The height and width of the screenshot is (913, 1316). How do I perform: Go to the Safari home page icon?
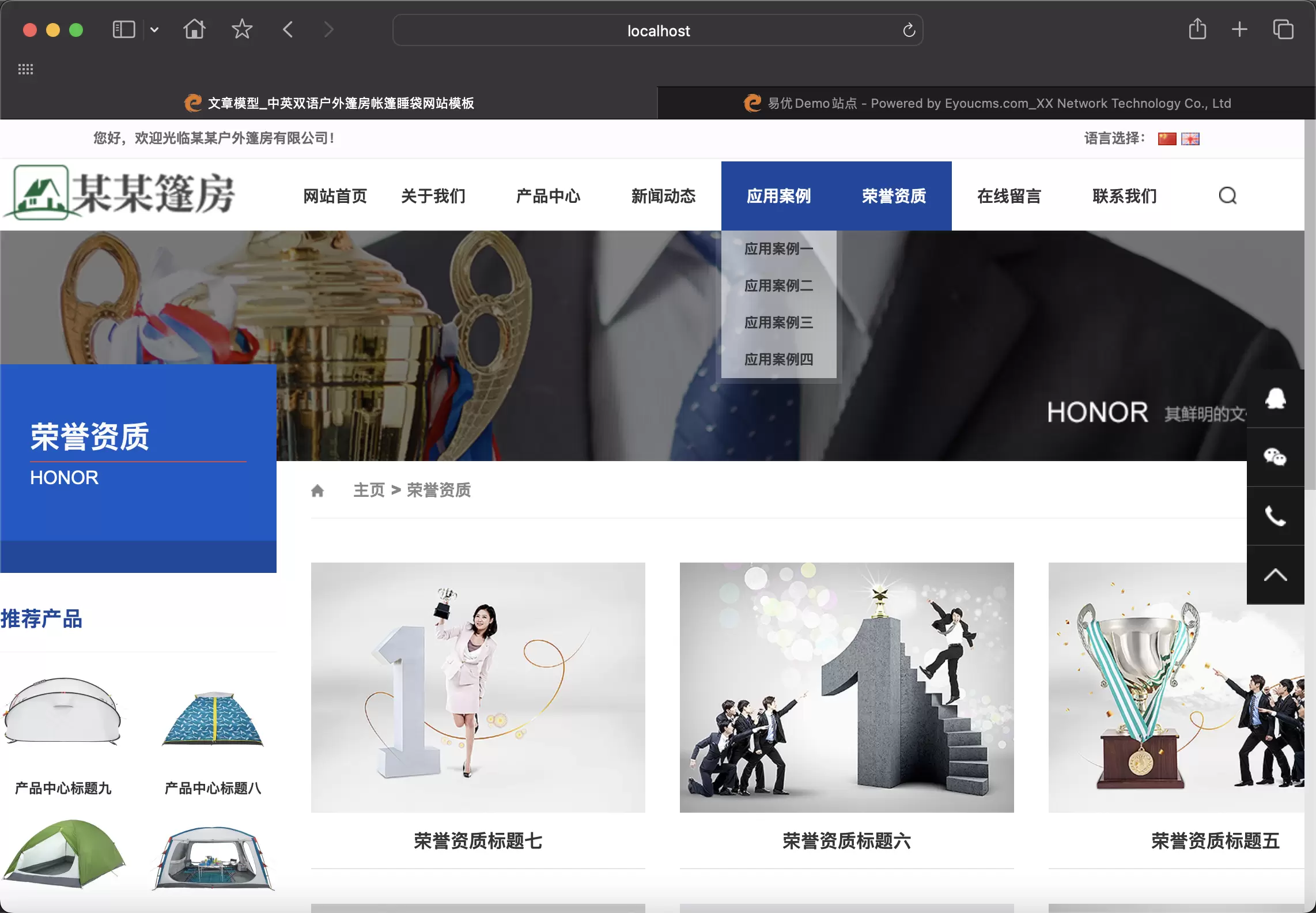click(x=194, y=29)
